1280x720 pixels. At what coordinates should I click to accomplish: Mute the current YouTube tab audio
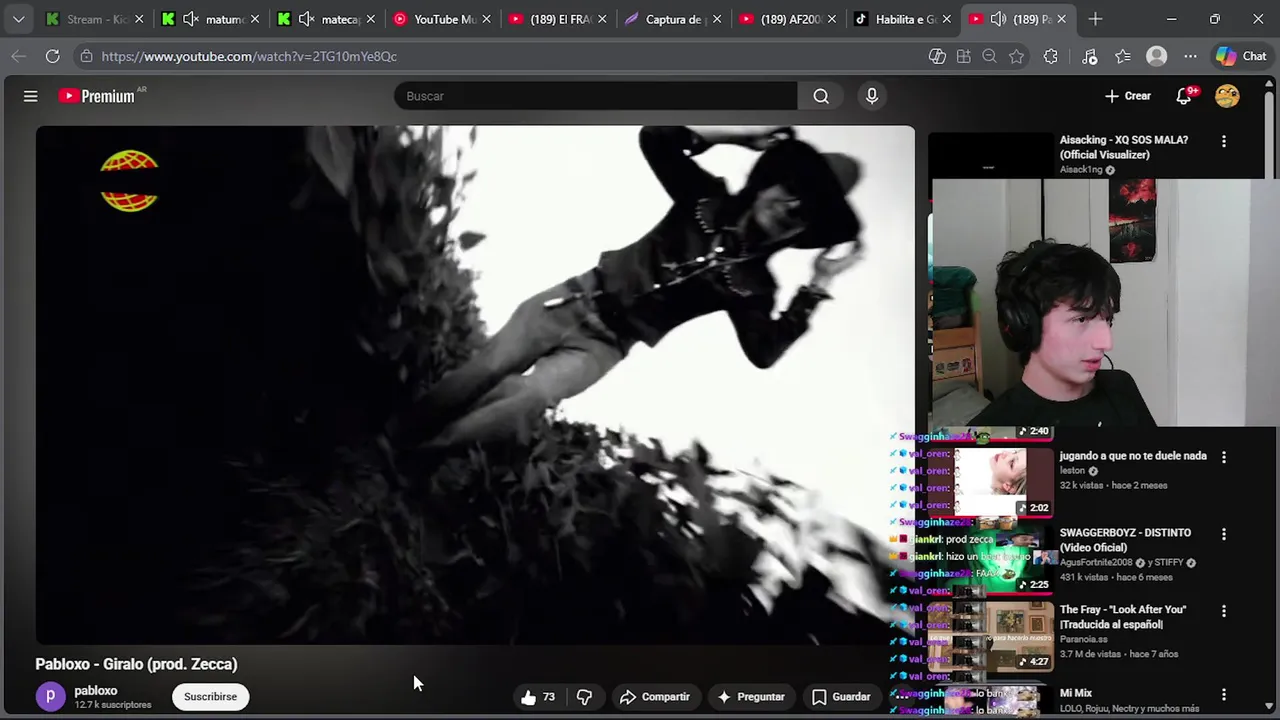click(998, 19)
